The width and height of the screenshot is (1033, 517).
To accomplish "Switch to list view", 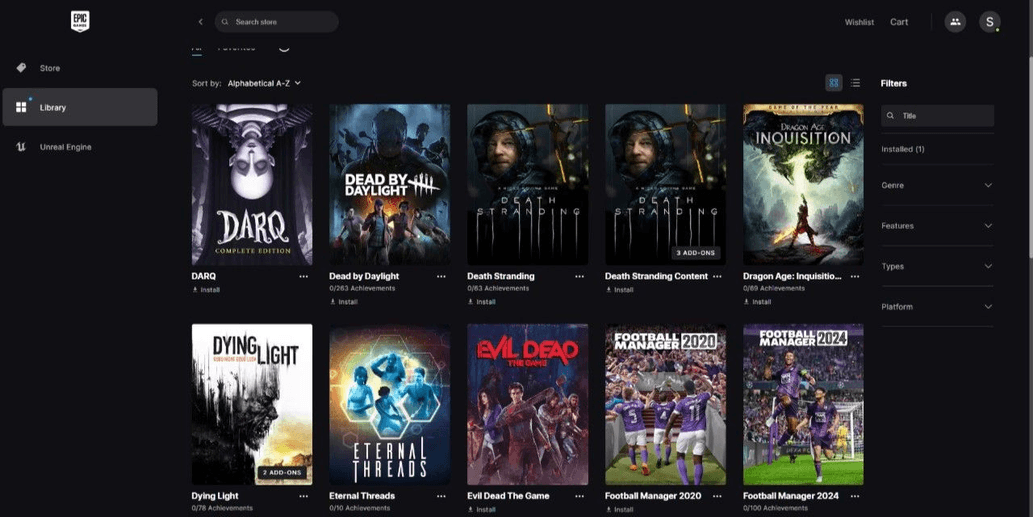I will (855, 83).
